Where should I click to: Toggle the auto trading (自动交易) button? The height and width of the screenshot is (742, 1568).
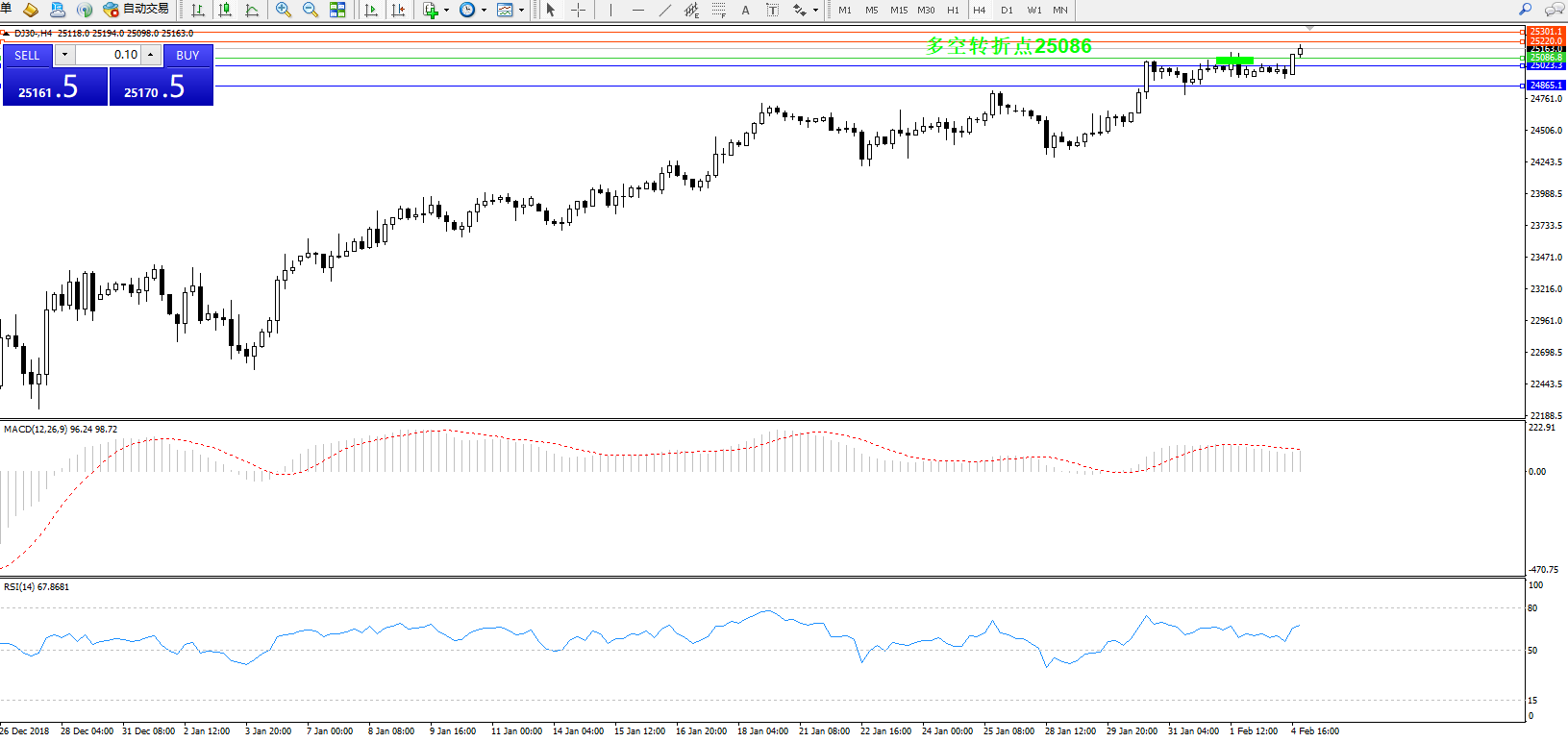pyautogui.click(x=136, y=10)
